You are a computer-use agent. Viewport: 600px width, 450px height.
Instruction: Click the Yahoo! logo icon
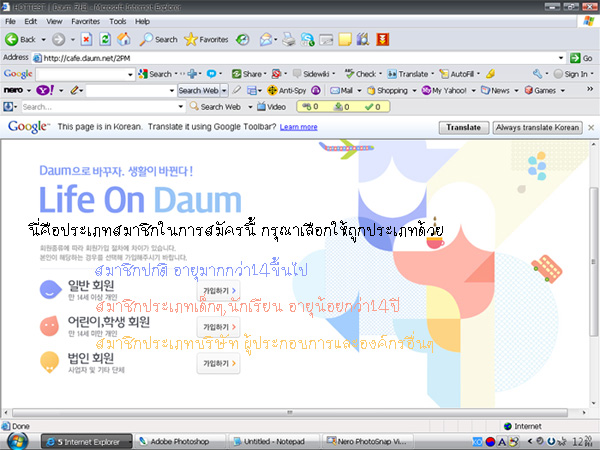tap(45, 90)
